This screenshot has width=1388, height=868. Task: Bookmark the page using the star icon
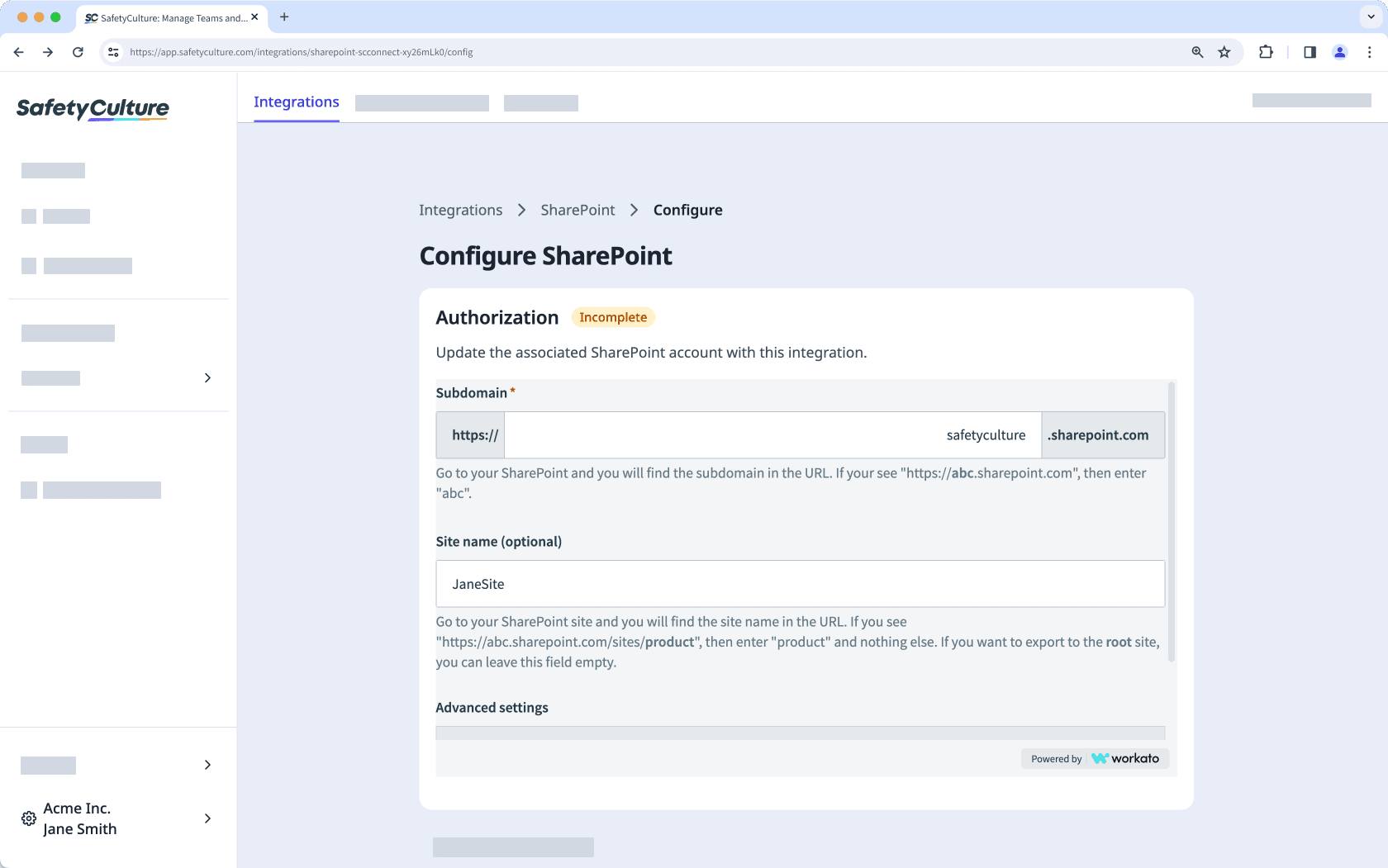point(1224,52)
